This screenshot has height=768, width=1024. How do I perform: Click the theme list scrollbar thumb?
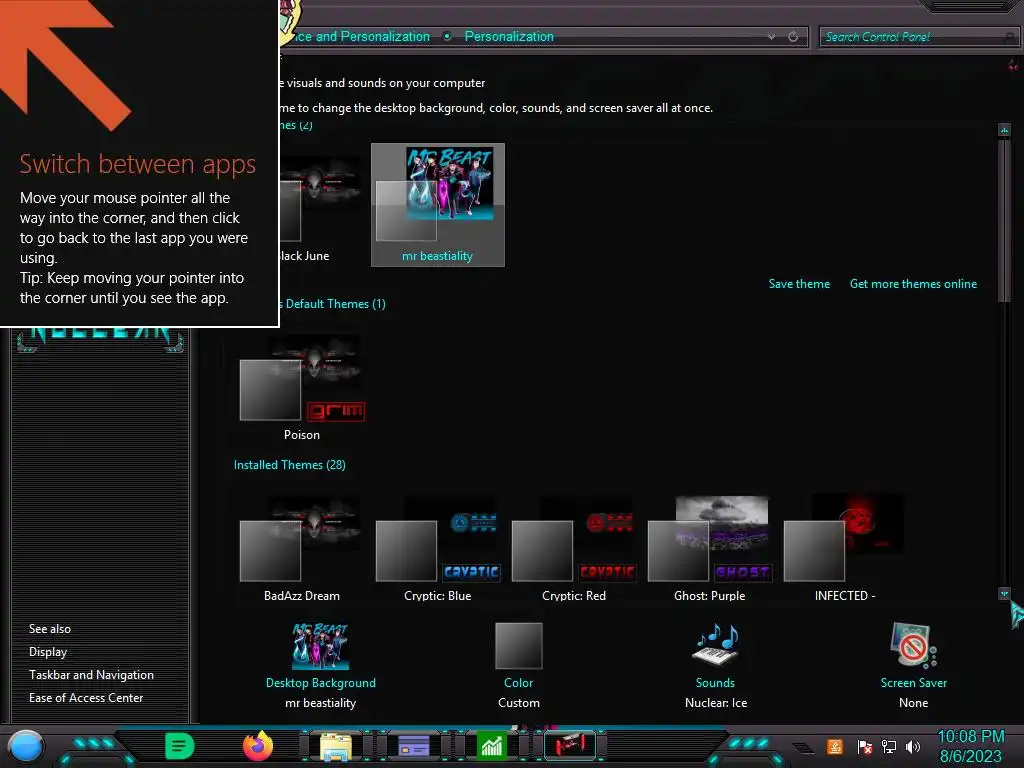tap(1004, 219)
